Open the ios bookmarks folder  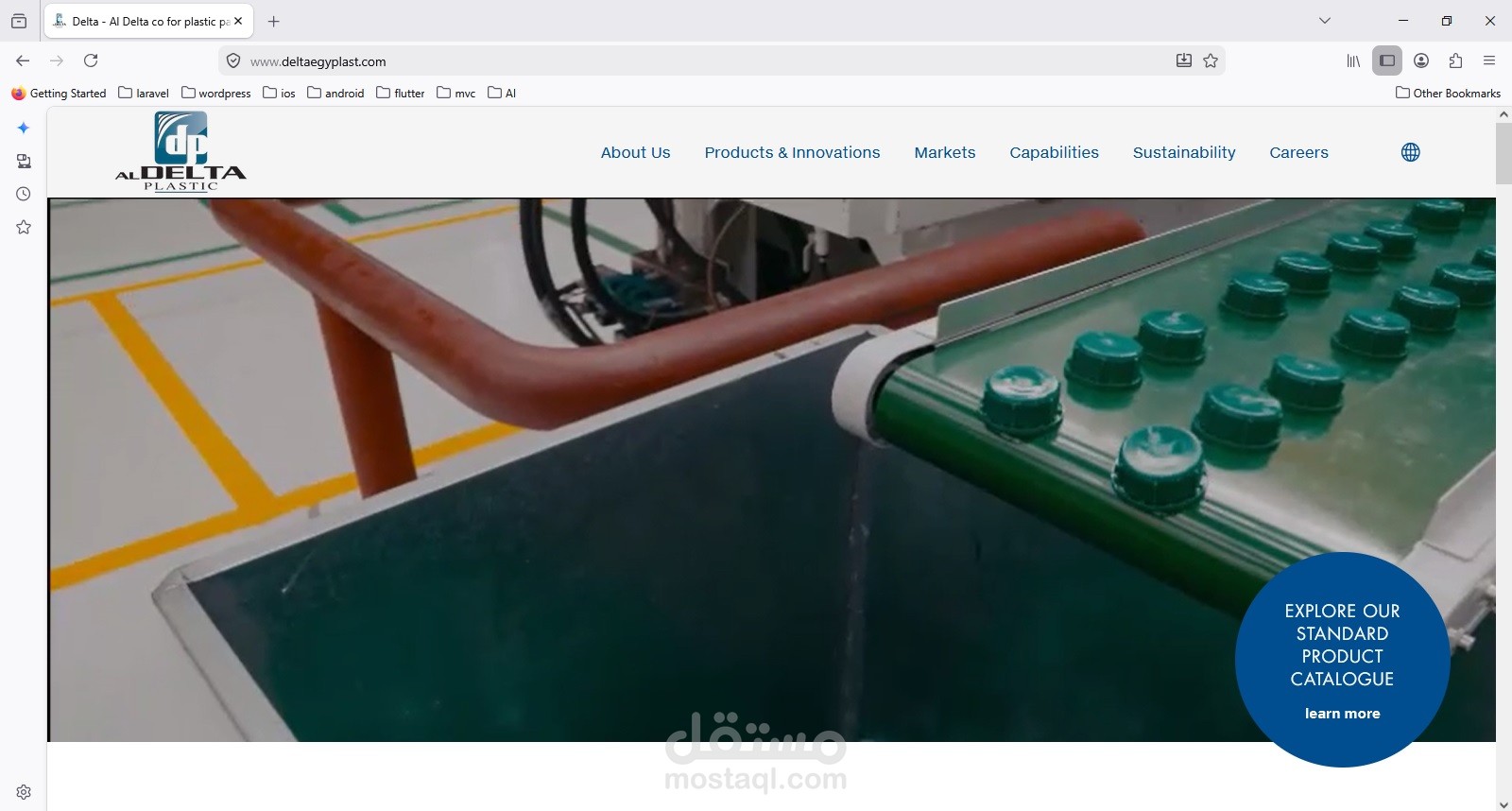[x=280, y=94]
